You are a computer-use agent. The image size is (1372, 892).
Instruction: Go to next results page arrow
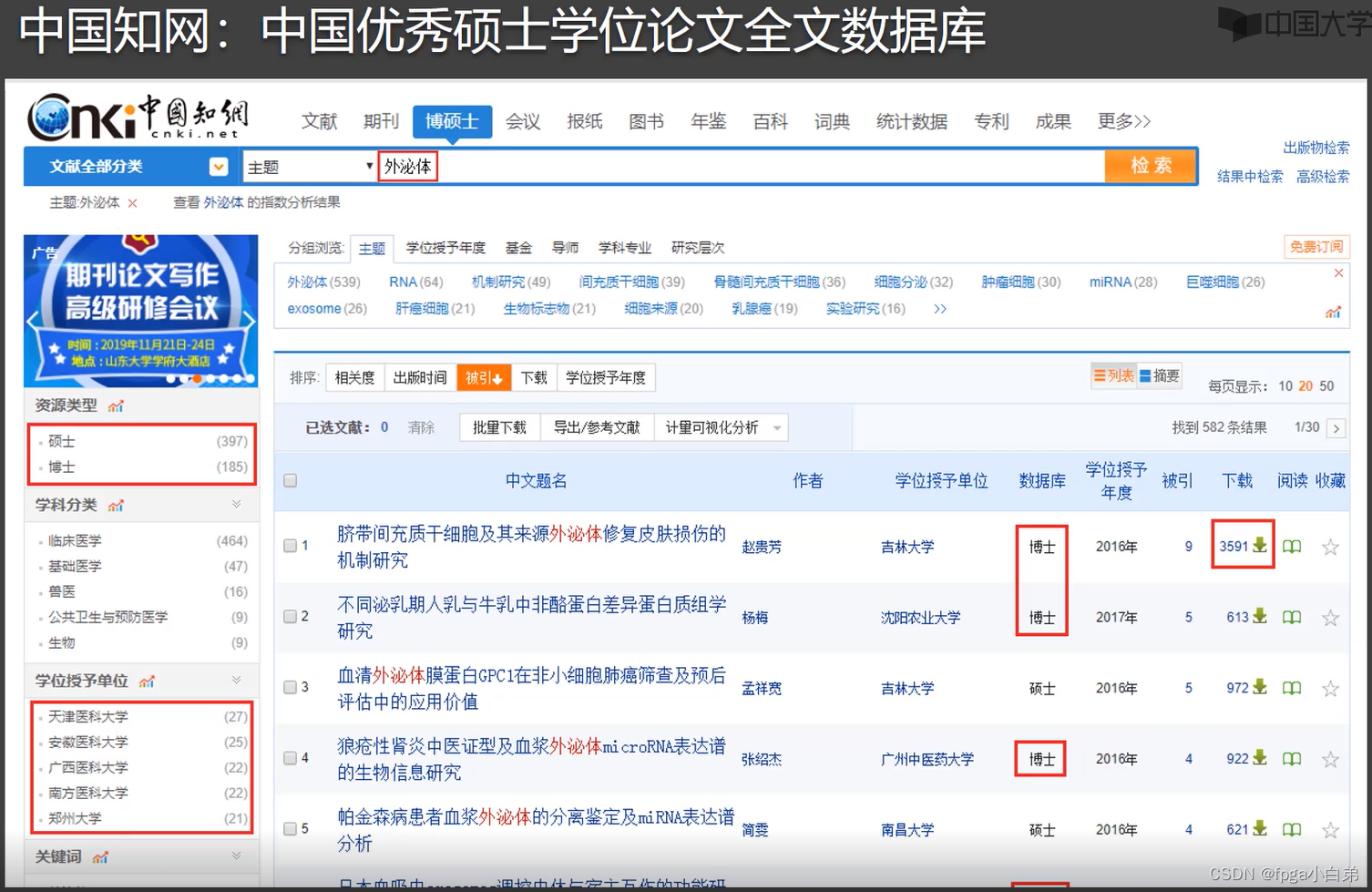(1336, 428)
